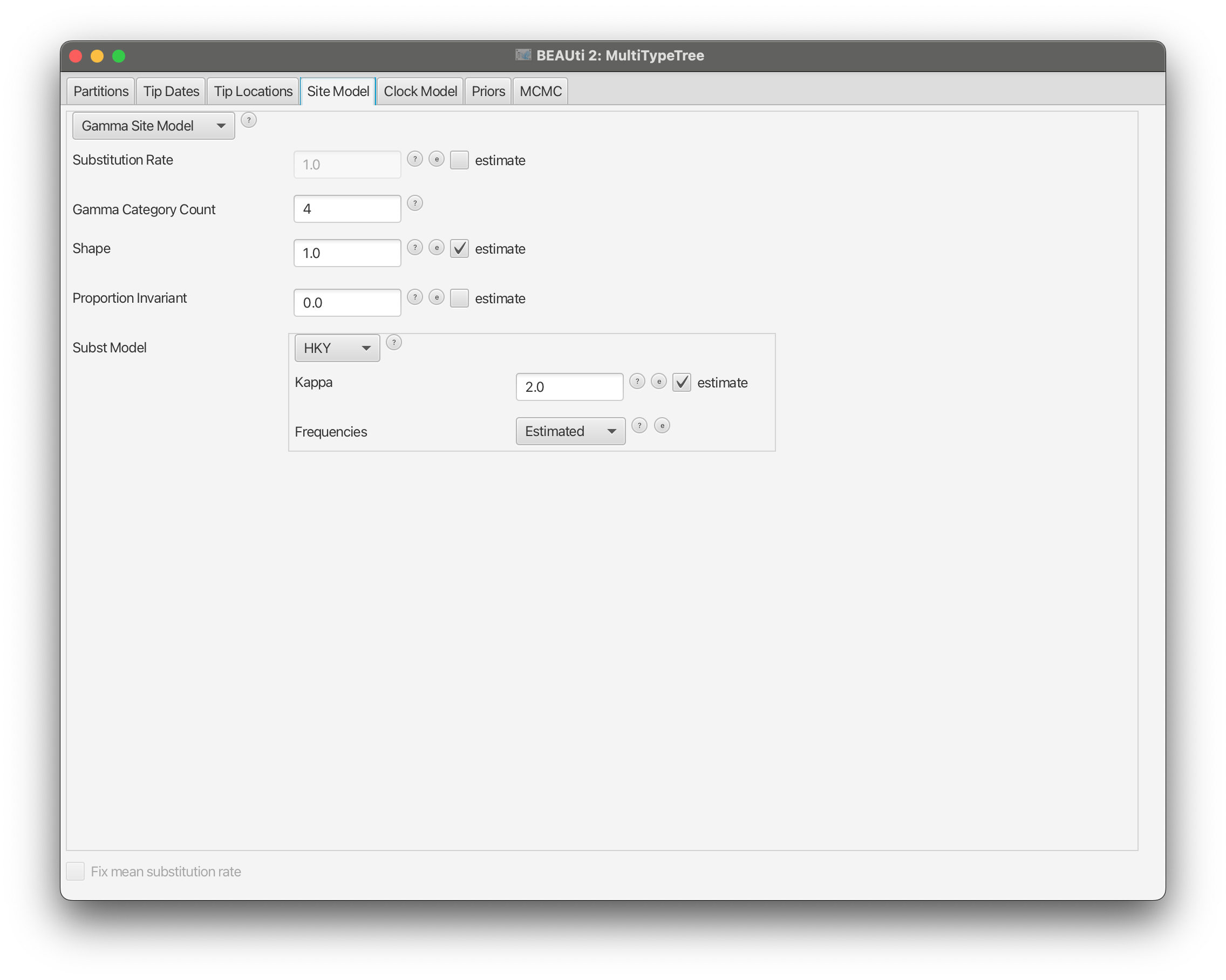Screen dimensions: 1226x980
Task: Click the Substitution Rate help question icon
Action: pos(415,159)
